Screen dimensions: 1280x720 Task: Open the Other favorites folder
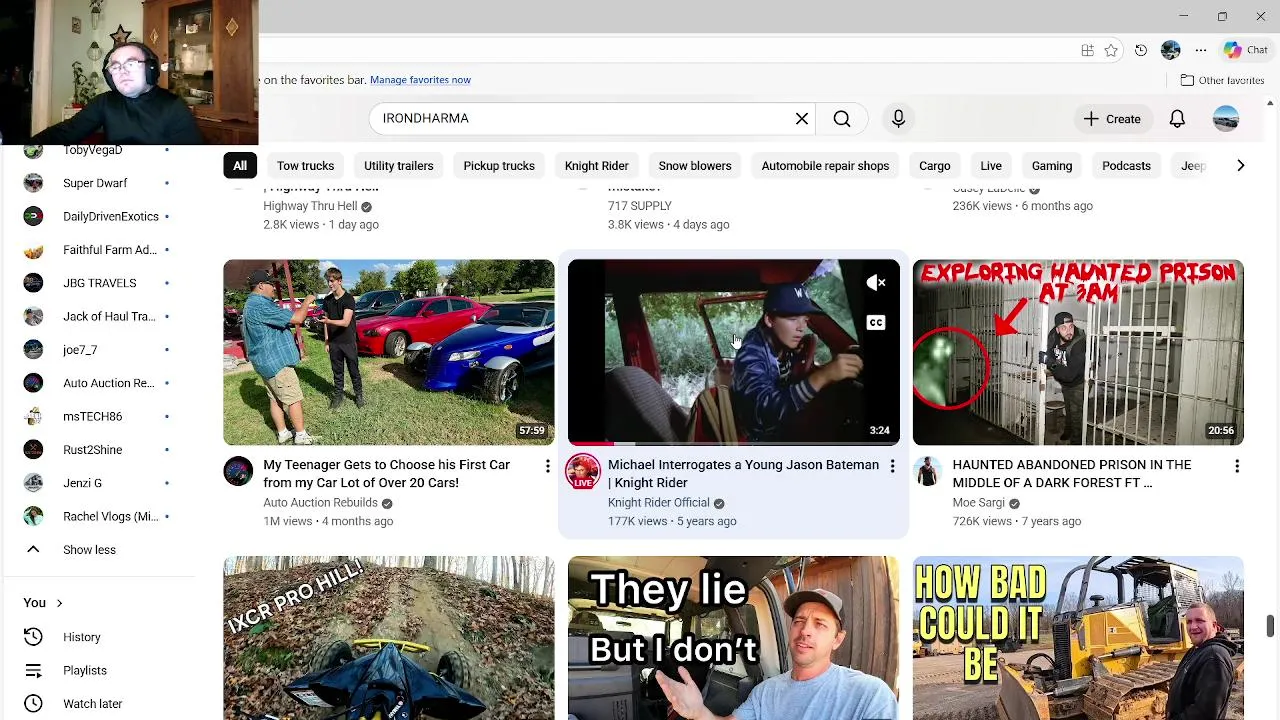pos(1223,80)
